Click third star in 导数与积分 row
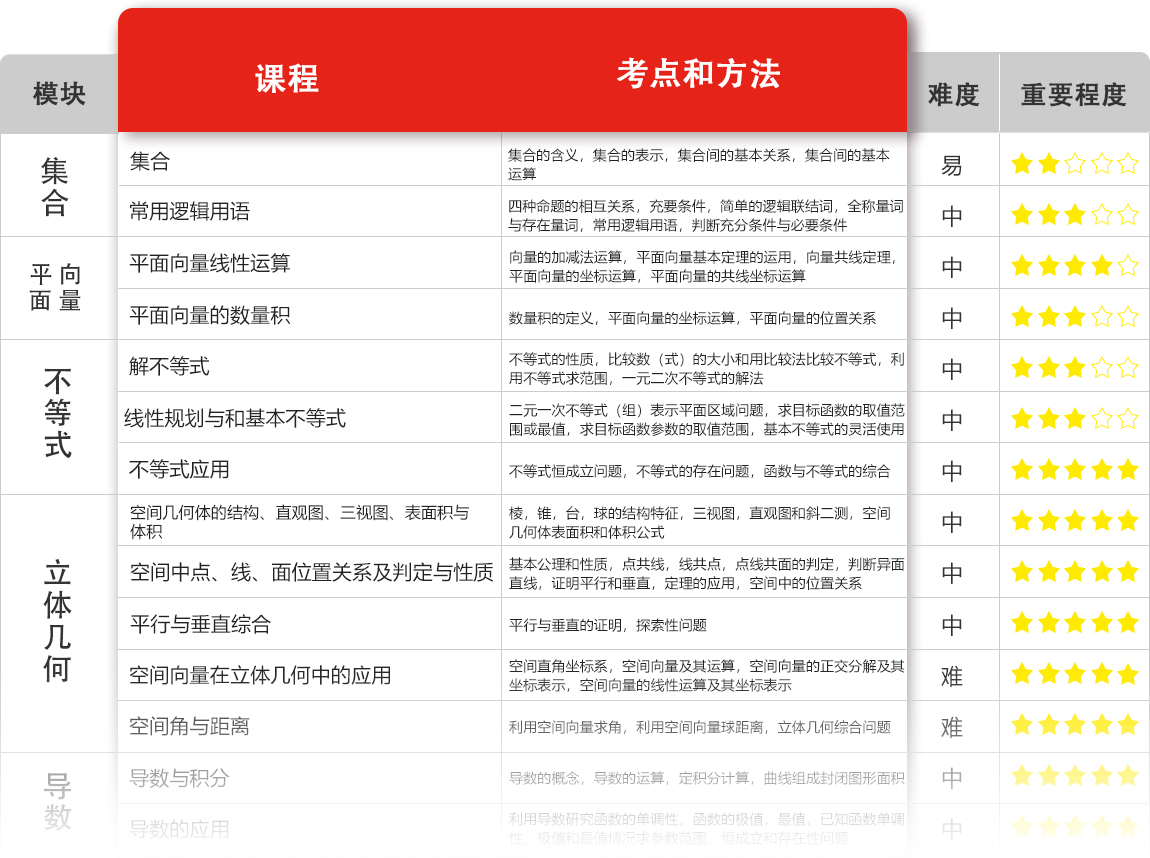 (x=1075, y=775)
